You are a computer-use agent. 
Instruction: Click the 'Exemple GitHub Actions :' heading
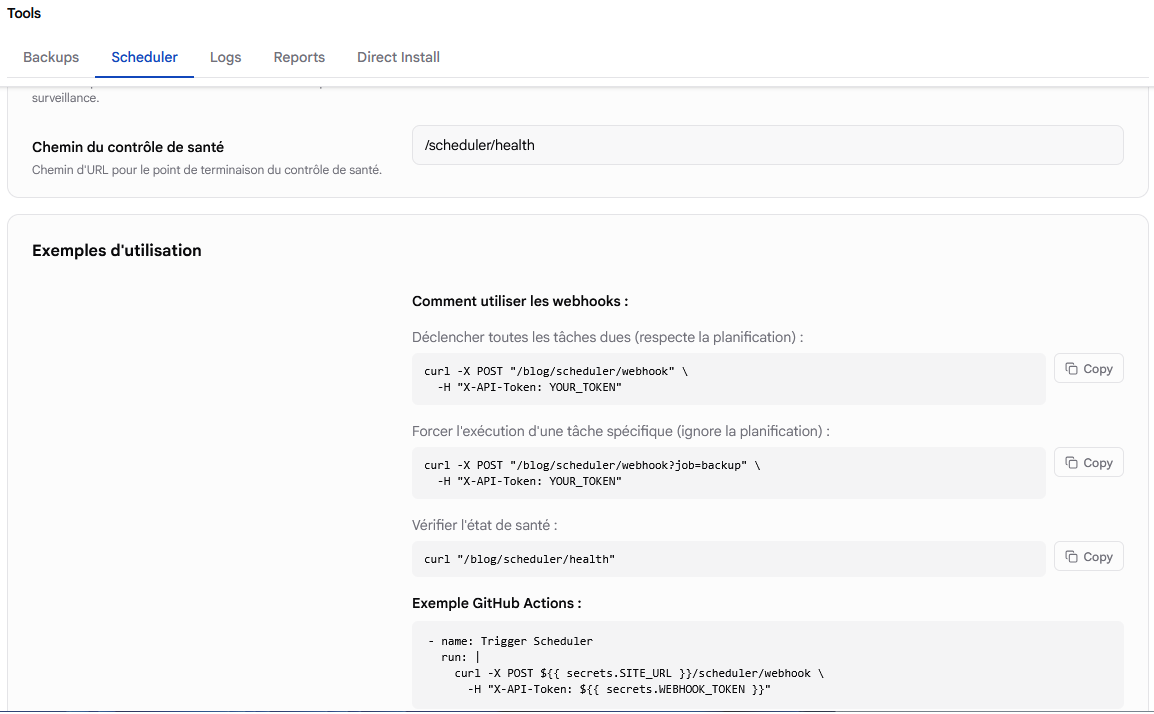(x=497, y=603)
